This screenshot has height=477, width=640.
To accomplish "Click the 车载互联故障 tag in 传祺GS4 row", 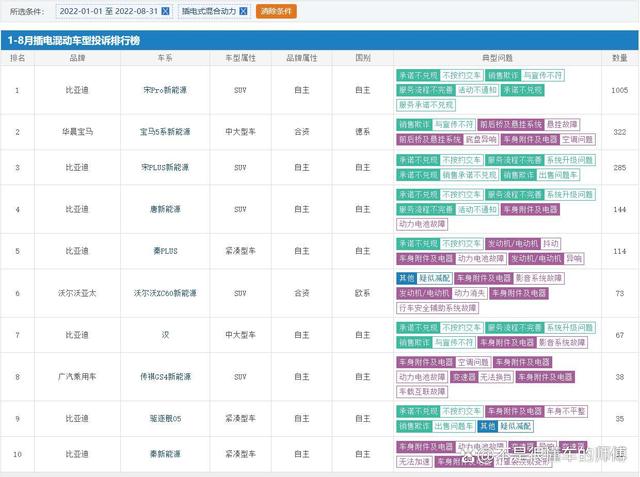I will 422,392.
